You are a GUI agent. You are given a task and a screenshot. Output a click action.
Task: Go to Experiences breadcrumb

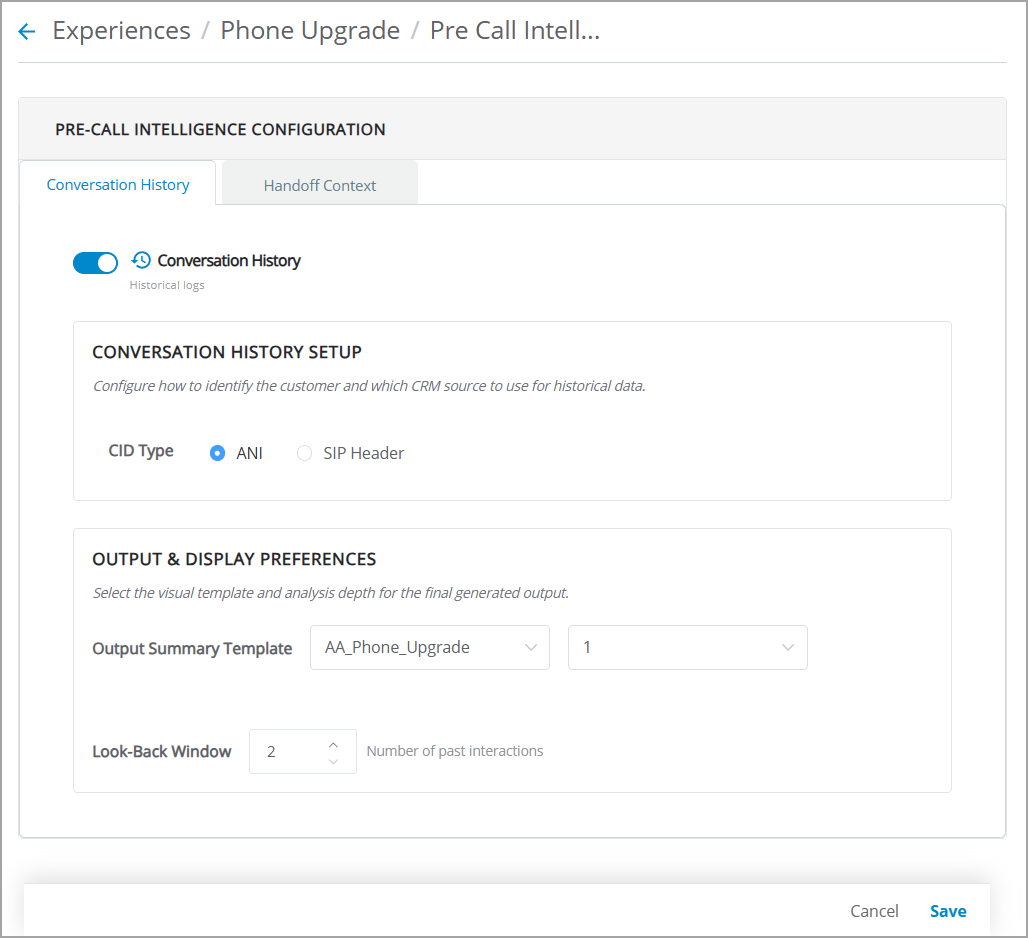pyautogui.click(x=121, y=31)
